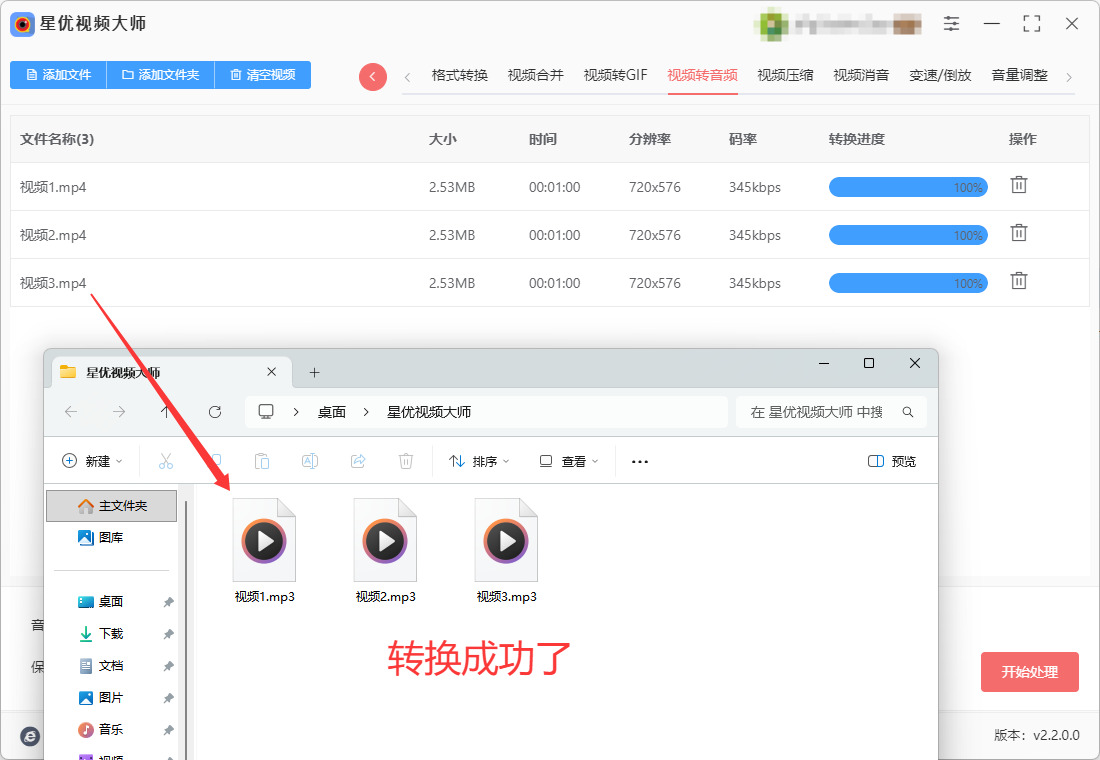Image resolution: width=1100 pixels, height=760 pixels.
Task: Start conversion with the 开始处理 button
Action: click(1029, 672)
